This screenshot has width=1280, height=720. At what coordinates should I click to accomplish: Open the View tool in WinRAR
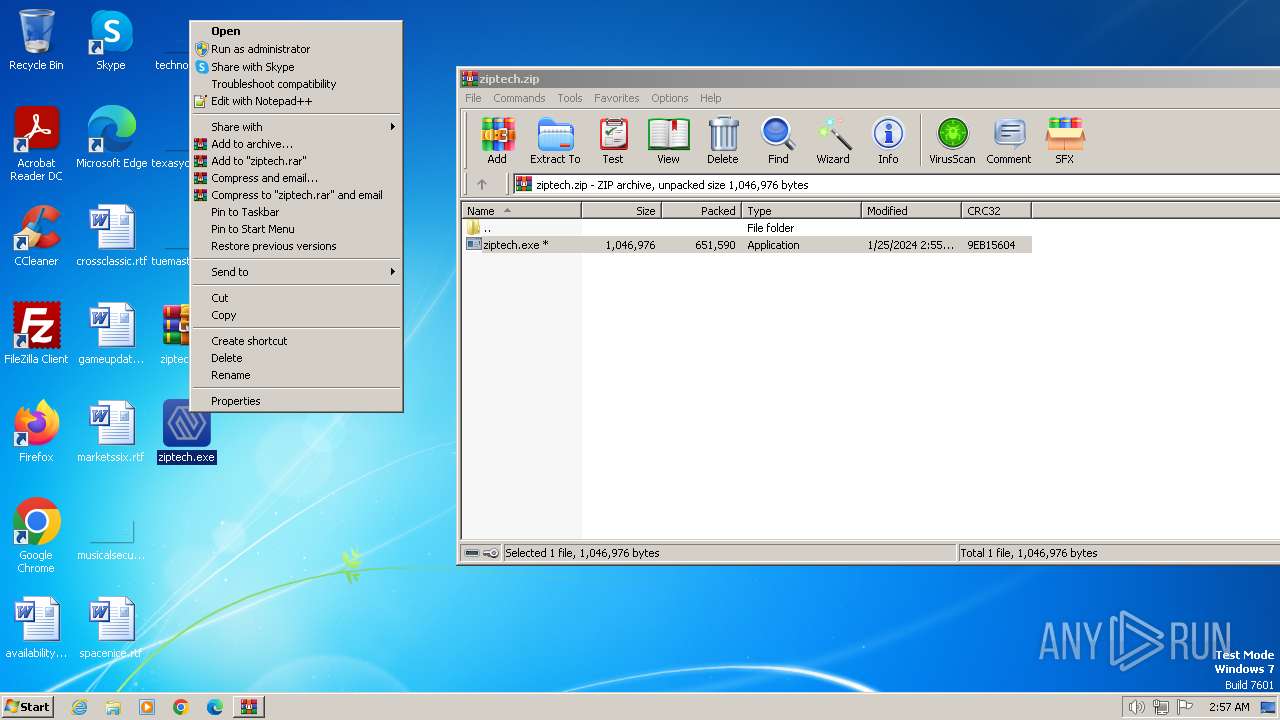pos(668,141)
